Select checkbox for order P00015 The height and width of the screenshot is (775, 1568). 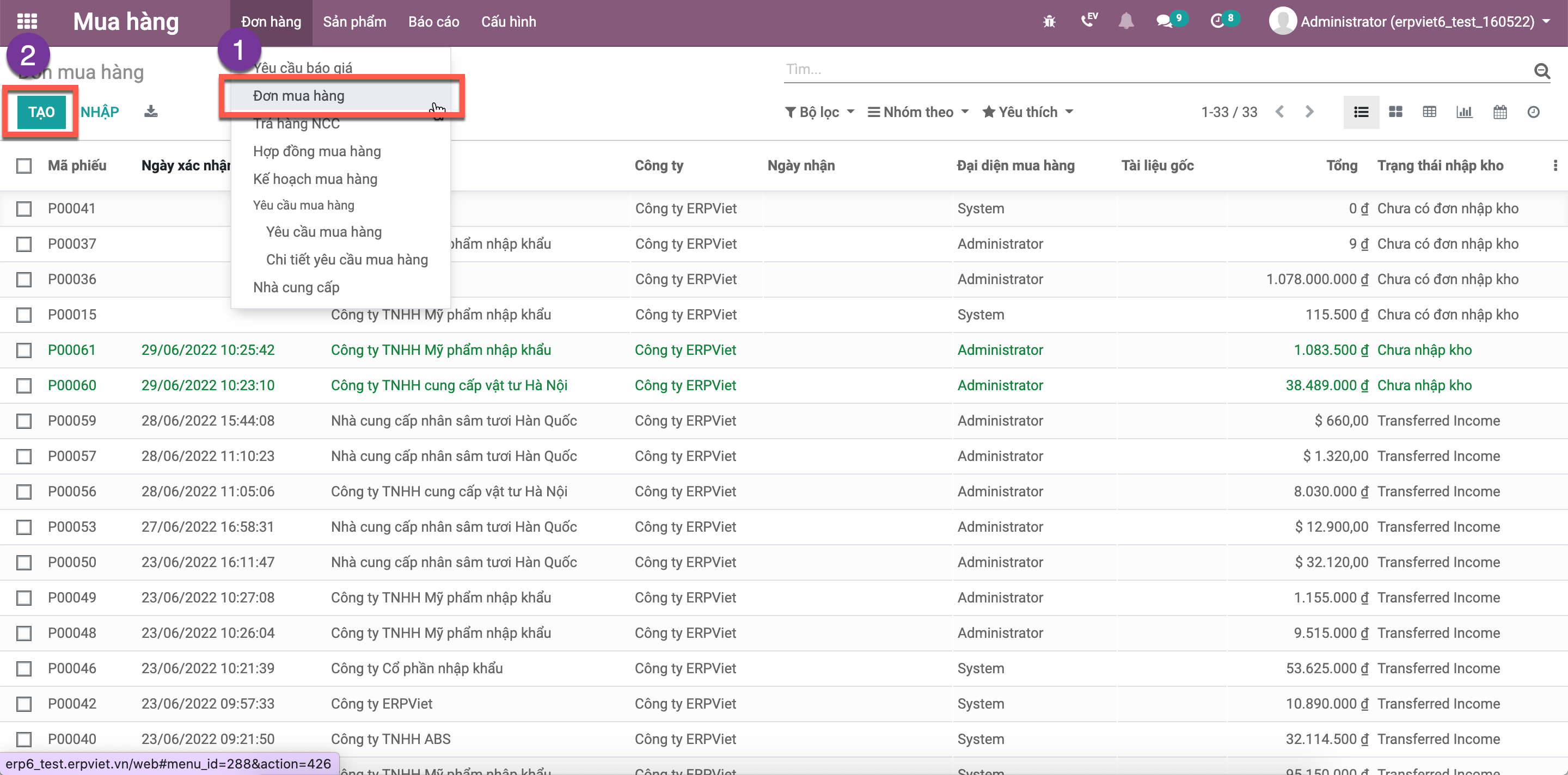point(24,315)
